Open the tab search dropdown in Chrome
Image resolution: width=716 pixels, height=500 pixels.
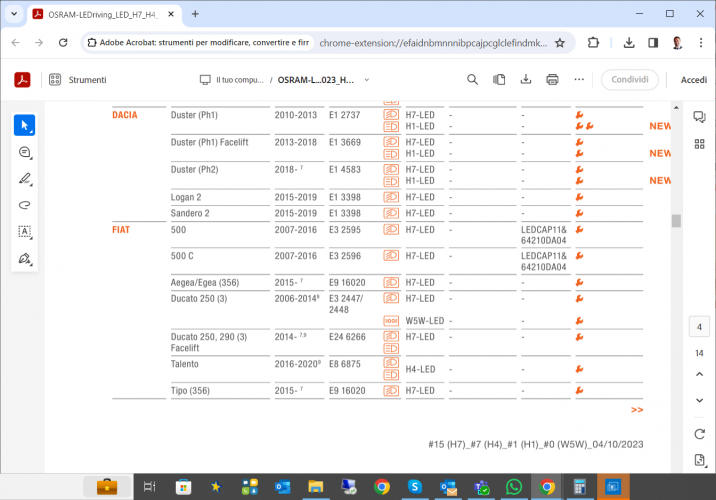14,14
